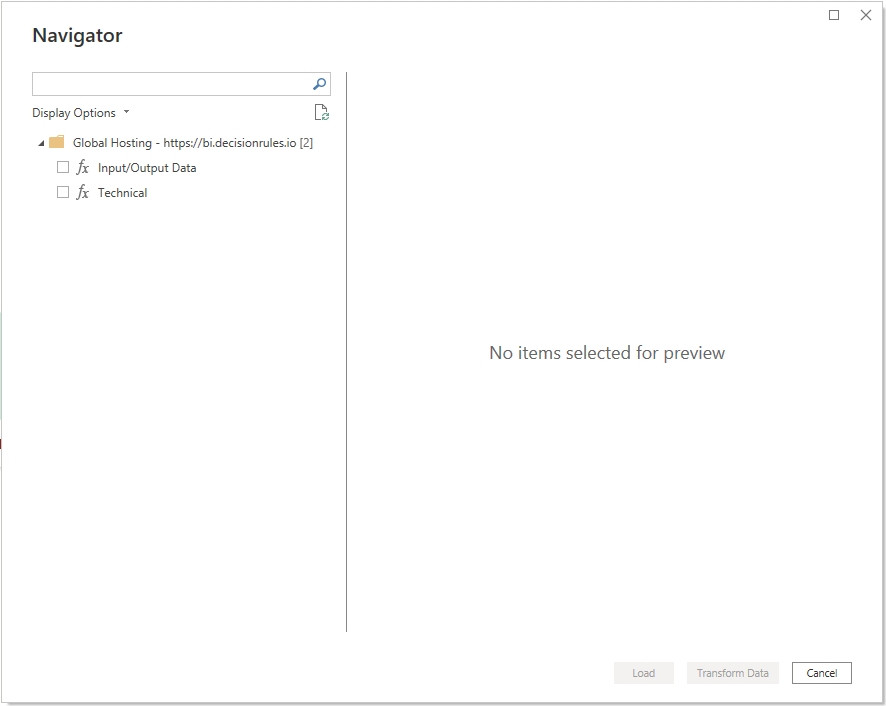Viewport: 886px width, 706px height.
Task: Select the Input/Output Data label
Action: pos(147,168)
